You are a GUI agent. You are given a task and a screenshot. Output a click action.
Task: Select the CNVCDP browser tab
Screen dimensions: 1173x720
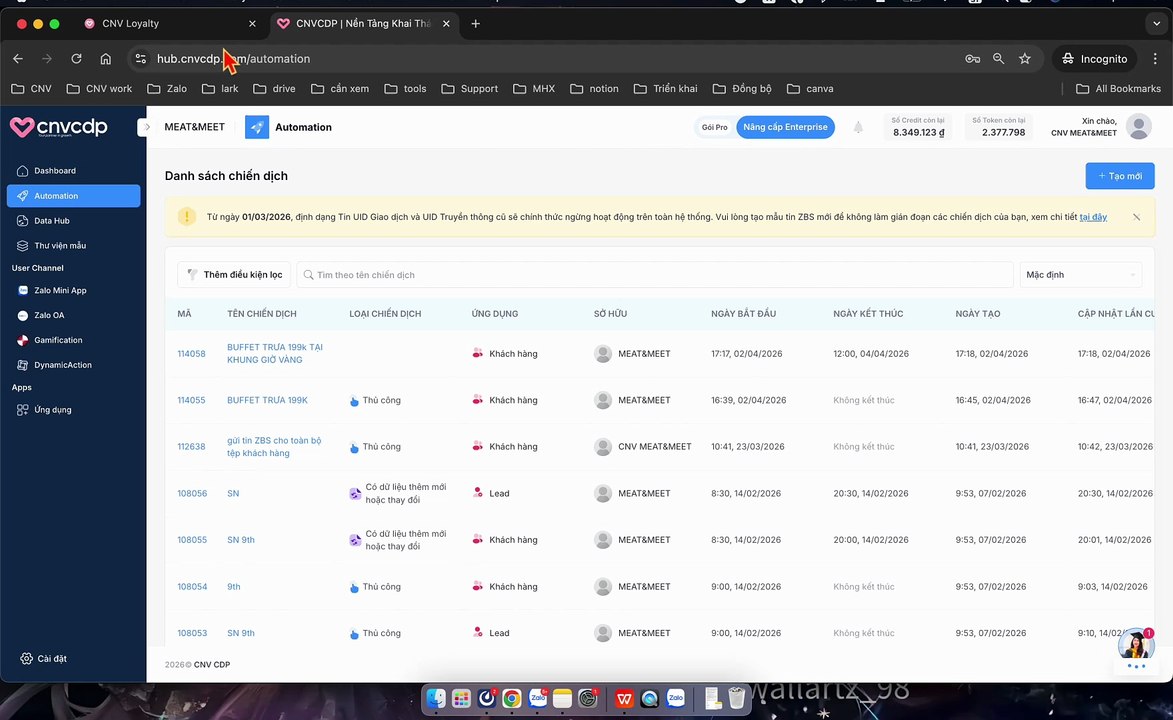point(363,23)
